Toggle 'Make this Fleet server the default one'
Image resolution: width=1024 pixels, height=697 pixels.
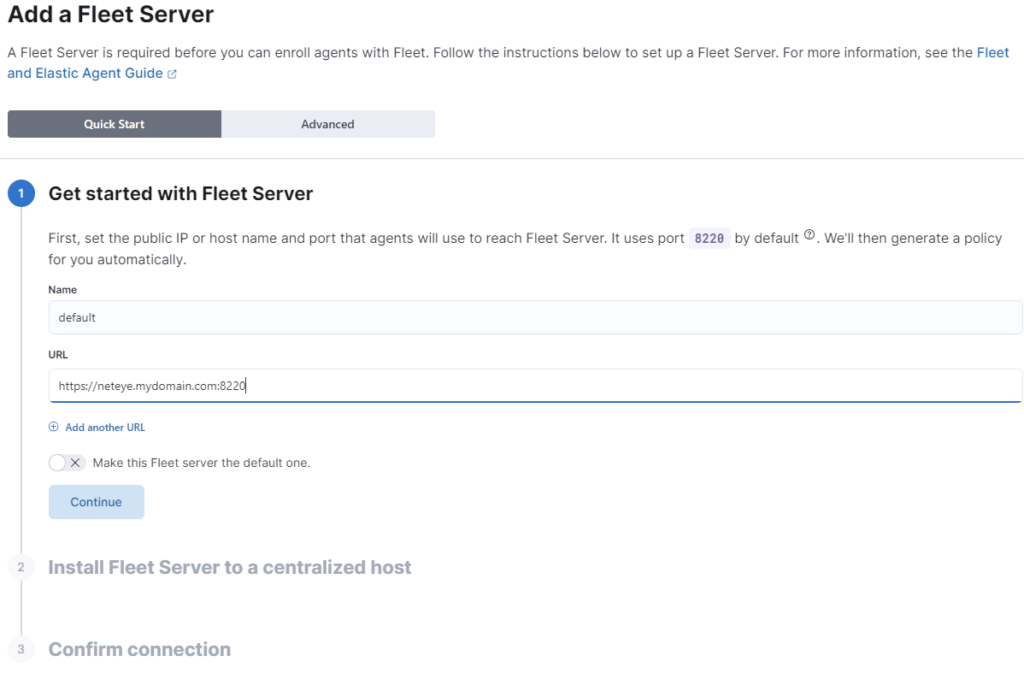pyautogui.click(x=67, y=462)
